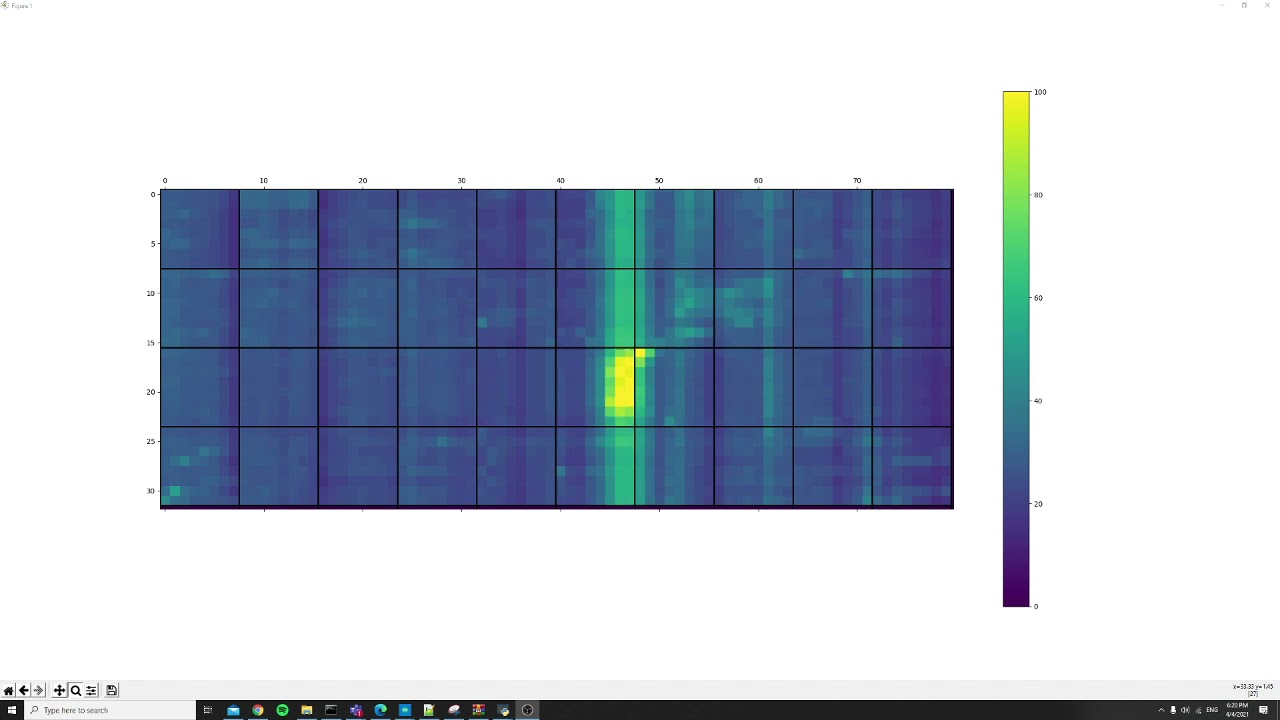Select the active Figure window taskbar icon

[527, 710]
